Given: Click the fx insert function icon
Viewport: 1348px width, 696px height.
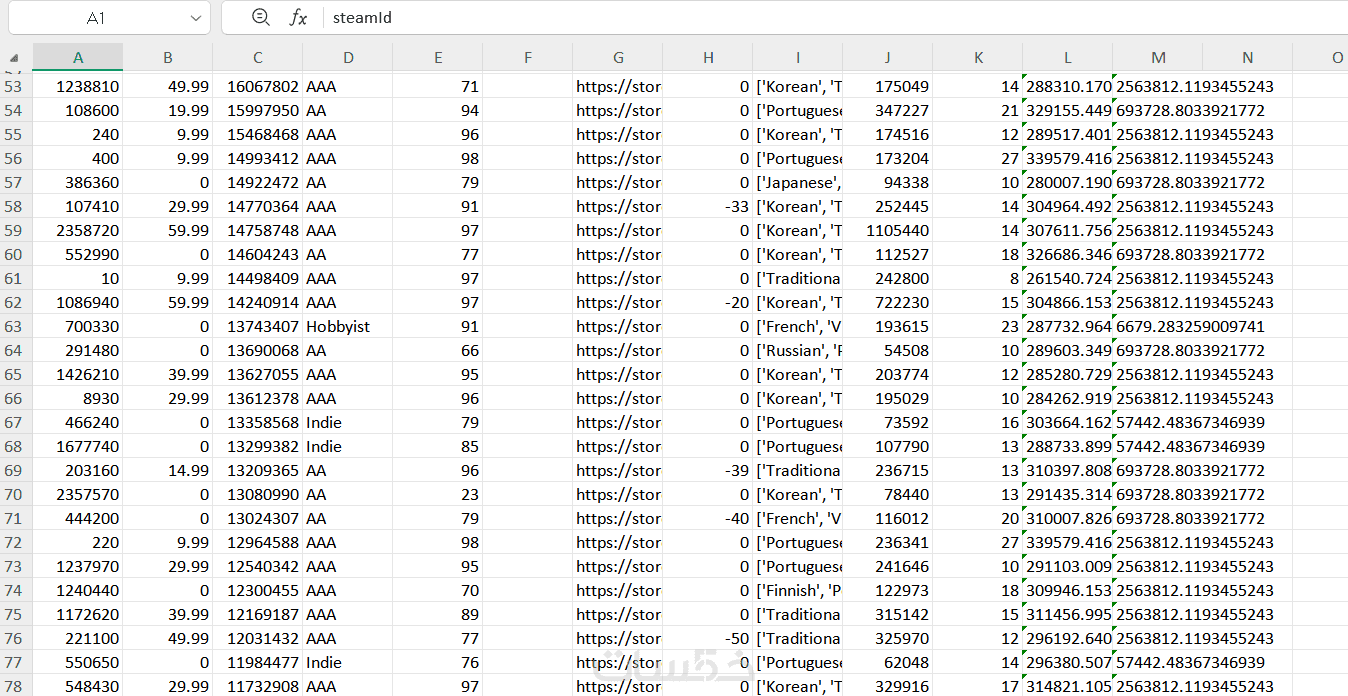Looking at the screenshot, I should pos(298,17).
